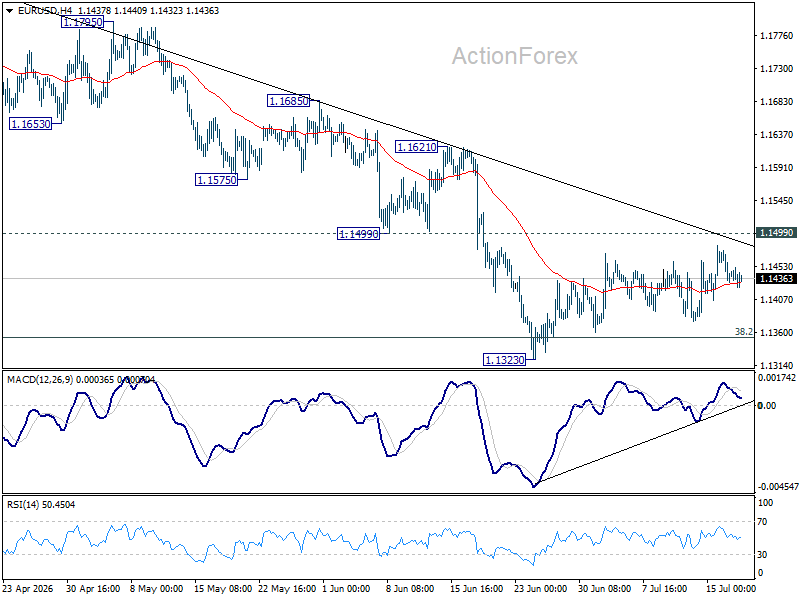Select the 1.13230 low price label

pos(504,360)
